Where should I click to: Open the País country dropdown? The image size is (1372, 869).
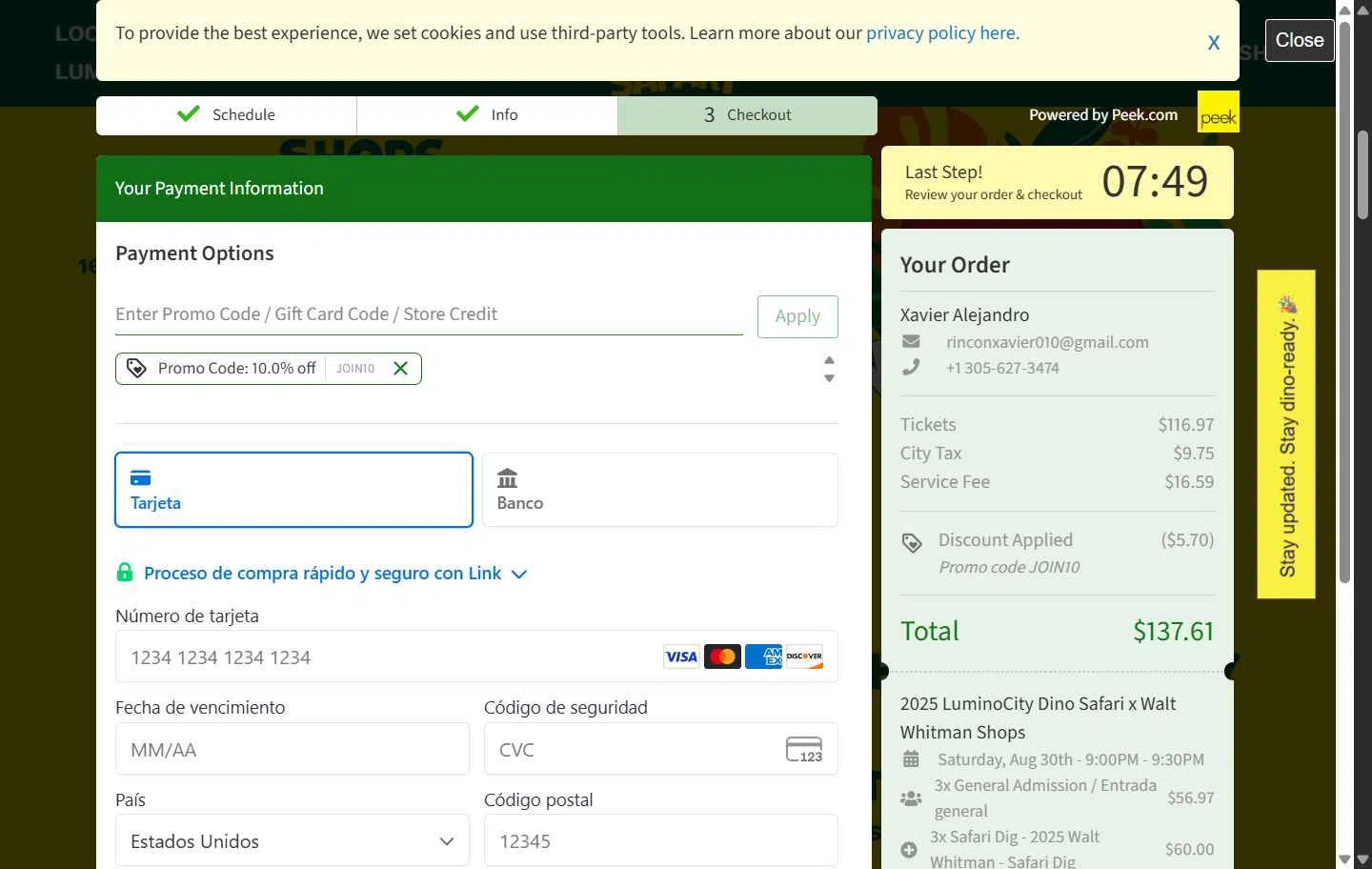tap(293, 840)
